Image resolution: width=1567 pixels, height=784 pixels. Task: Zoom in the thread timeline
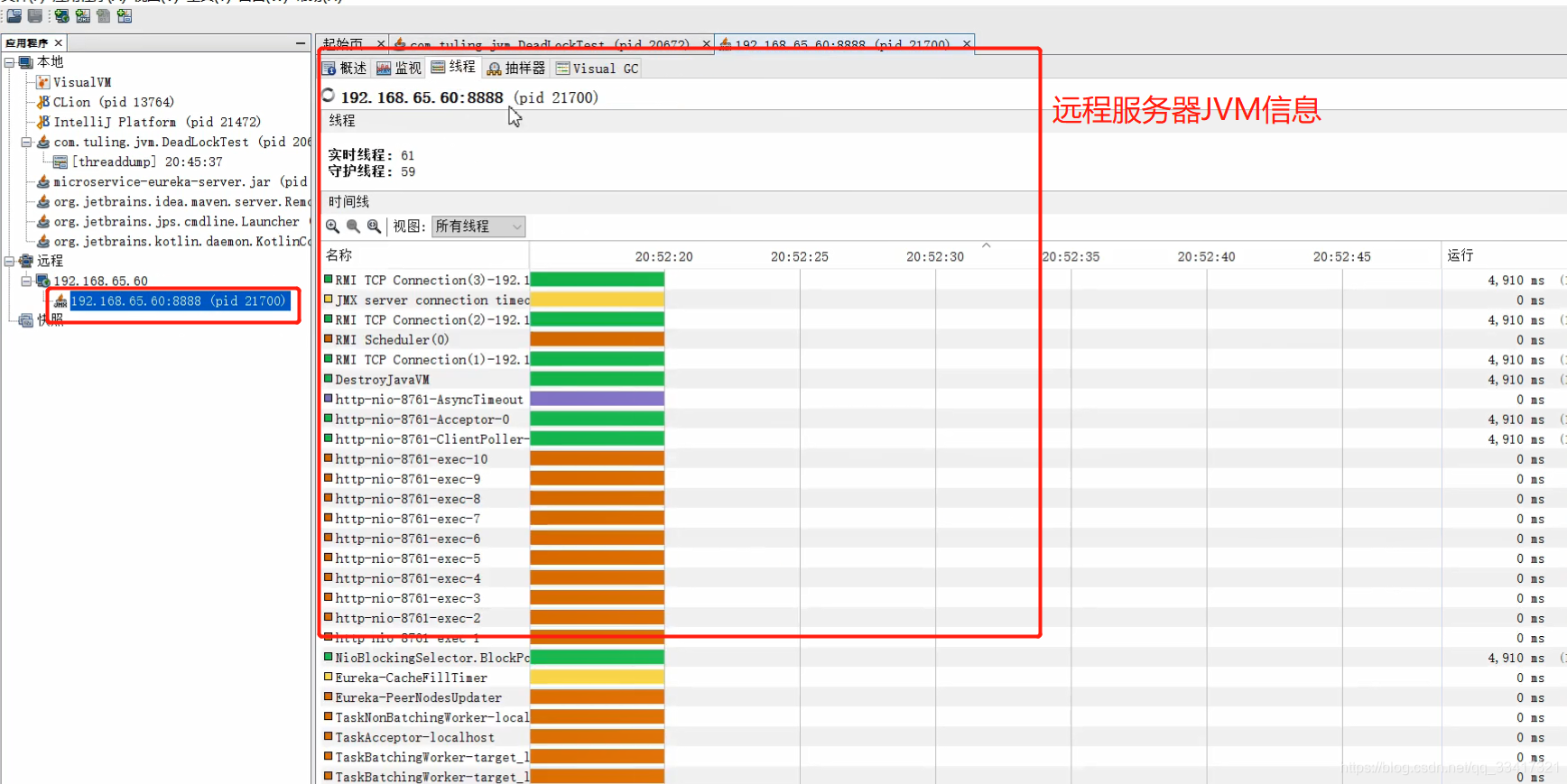(x=333, y=226)
